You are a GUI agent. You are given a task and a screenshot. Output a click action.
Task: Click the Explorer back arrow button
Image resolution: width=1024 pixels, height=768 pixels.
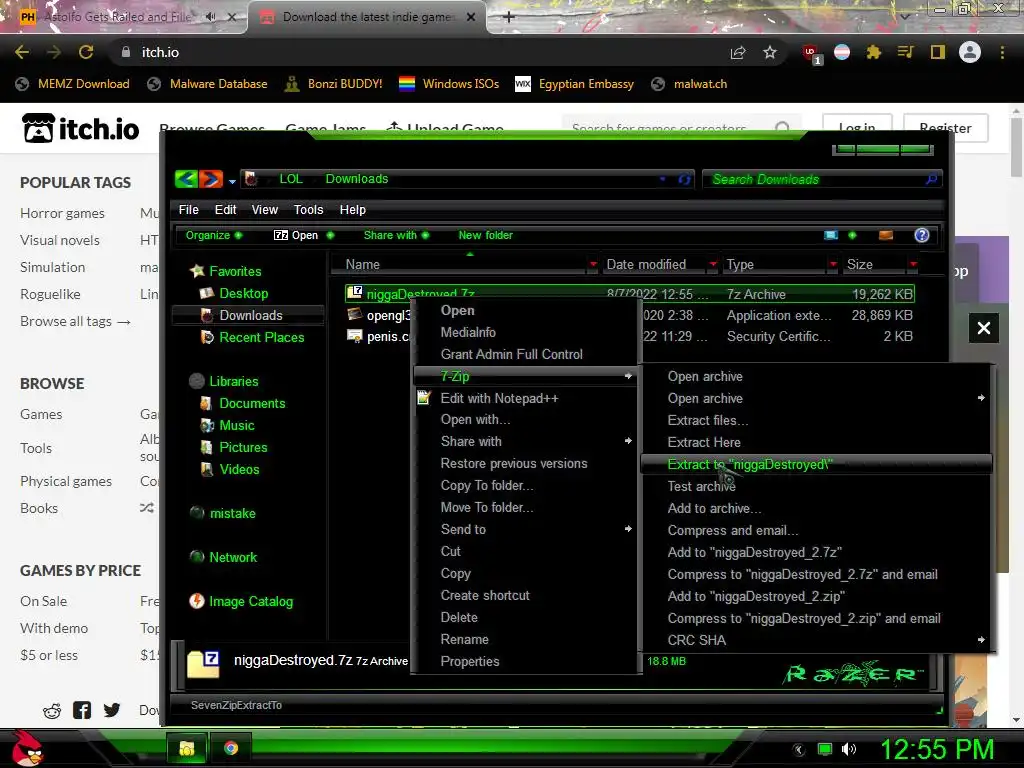pos(186,178)
